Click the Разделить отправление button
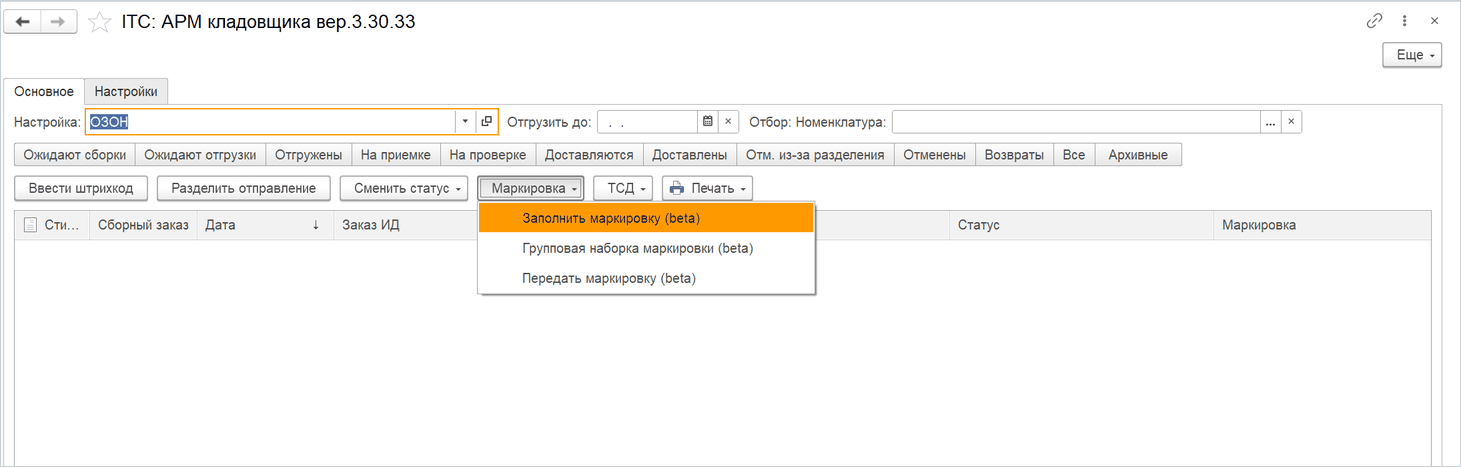 244,188
